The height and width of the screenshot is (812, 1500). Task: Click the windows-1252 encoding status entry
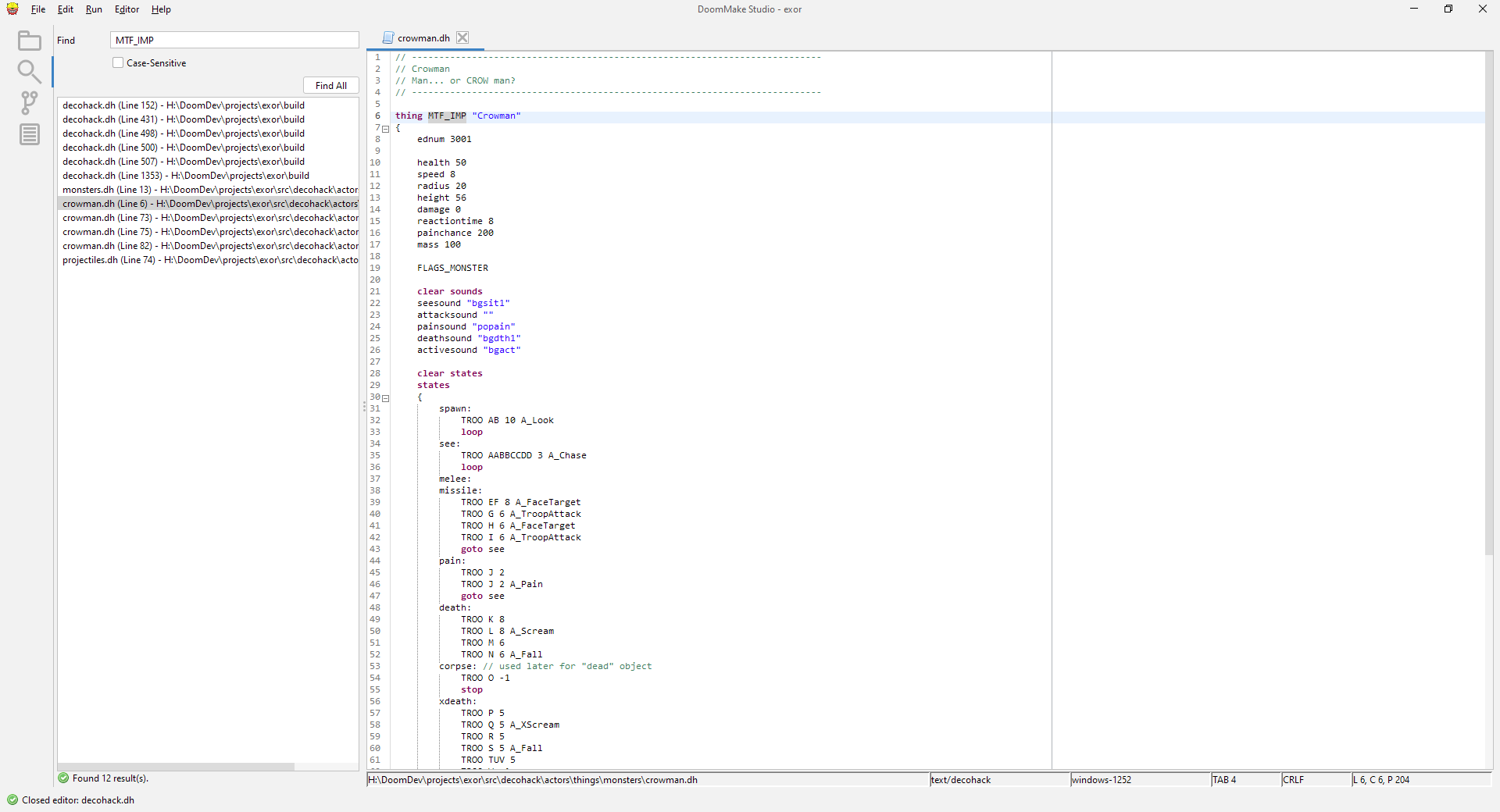pos(1140,779)
